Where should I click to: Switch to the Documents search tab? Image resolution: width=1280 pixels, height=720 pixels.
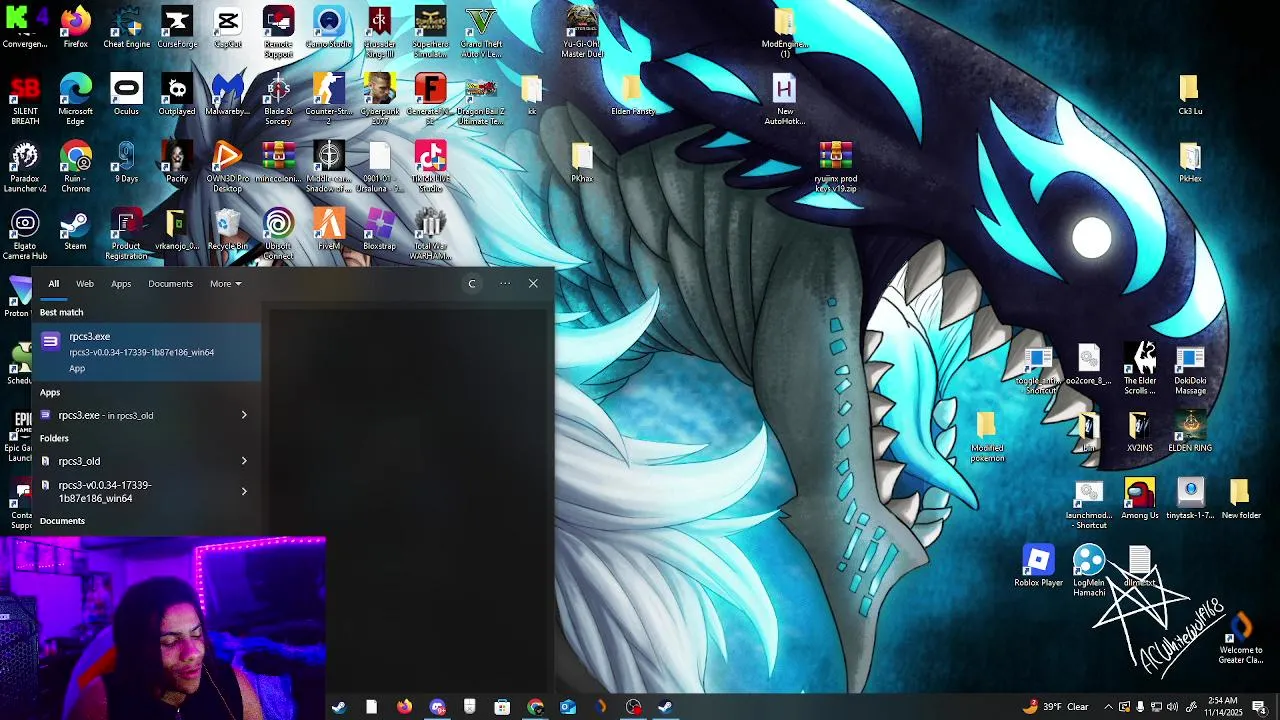tap(170, 284)
